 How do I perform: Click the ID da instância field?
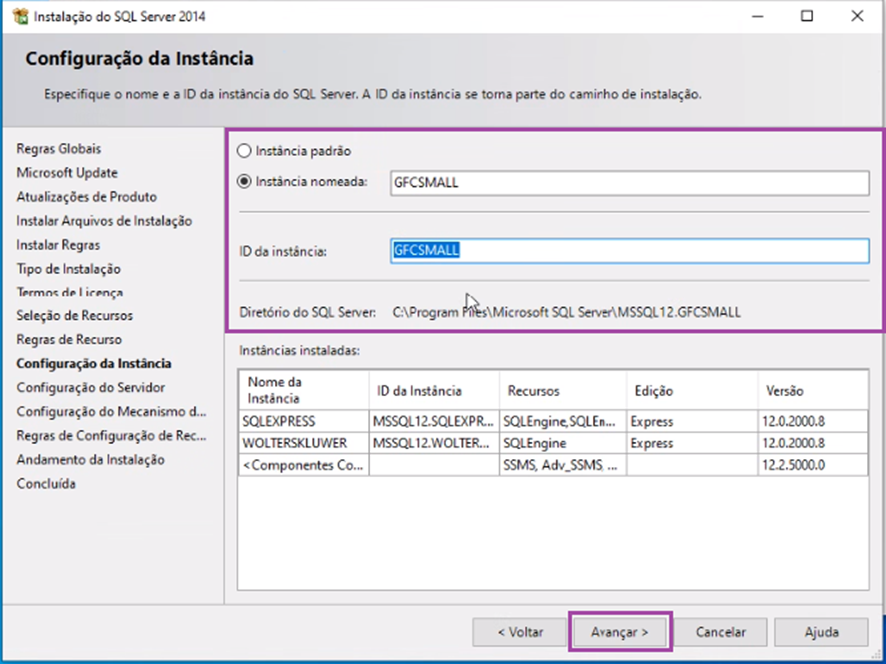629,251
